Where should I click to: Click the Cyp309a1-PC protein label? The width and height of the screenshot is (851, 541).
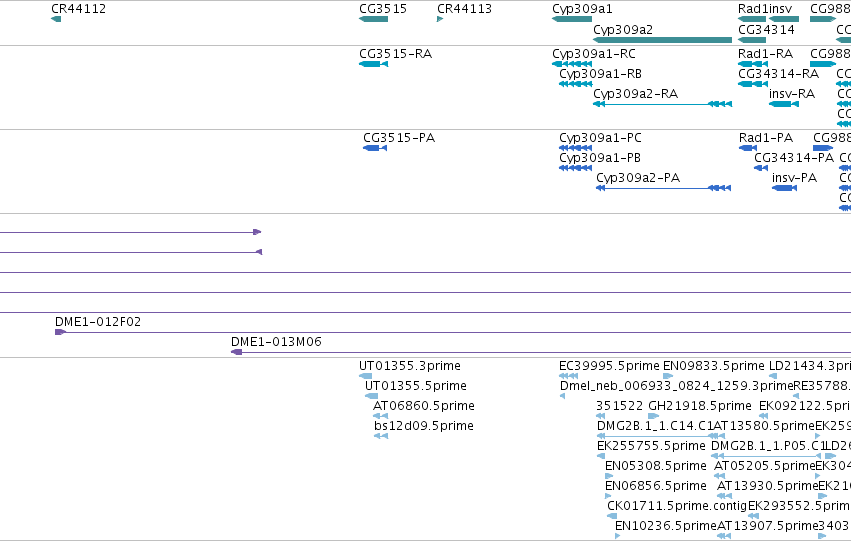tap(600, 138)
